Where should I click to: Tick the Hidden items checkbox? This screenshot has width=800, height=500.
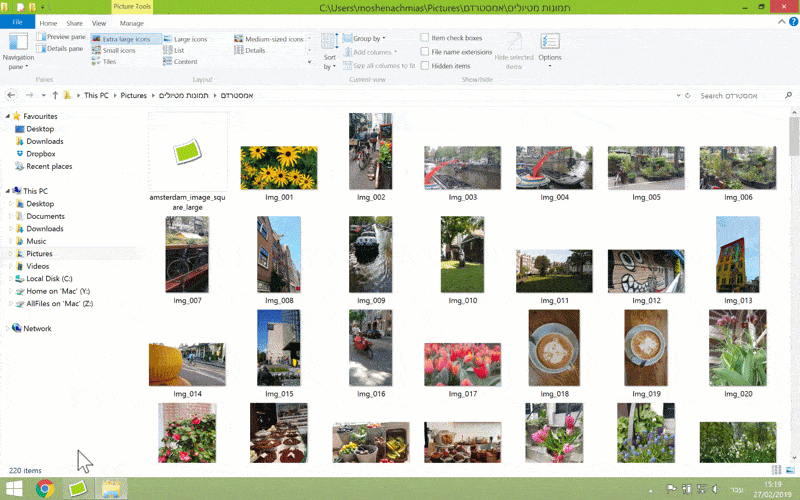(x=425, y=65)
